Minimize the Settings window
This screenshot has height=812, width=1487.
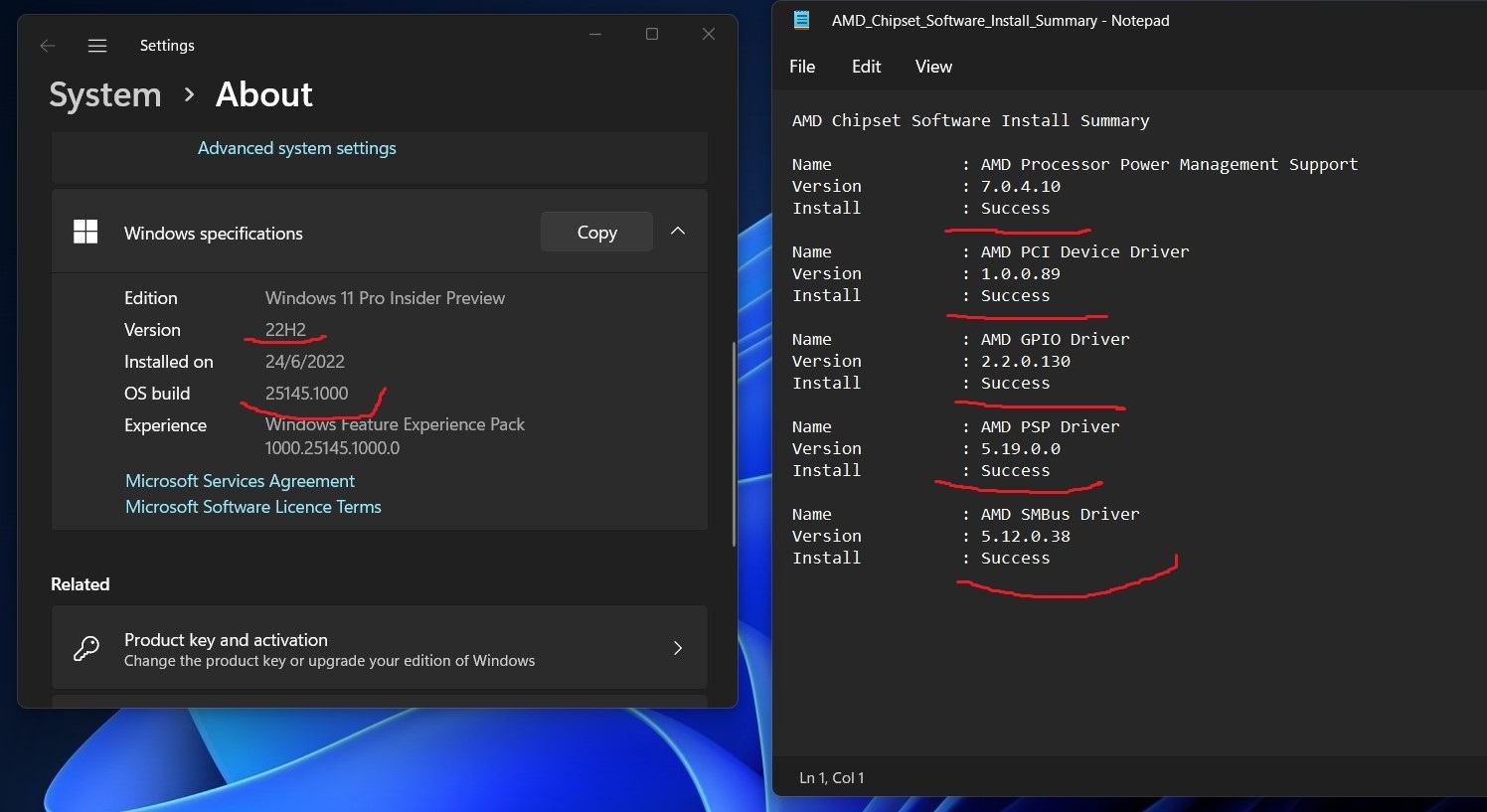pyautogui.click(x=595, y=34)
